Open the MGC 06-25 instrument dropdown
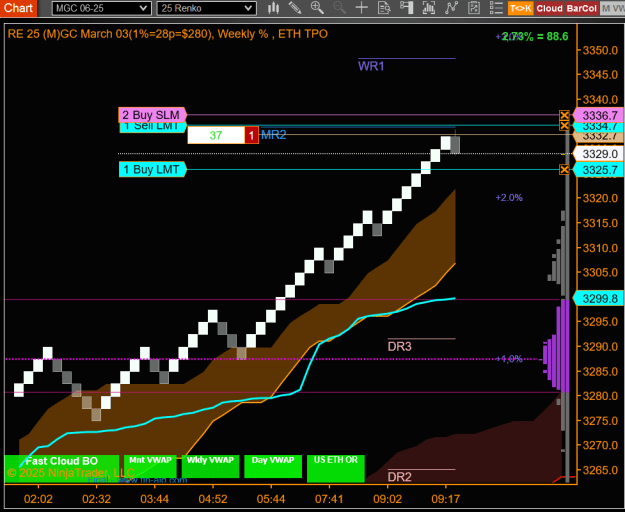The width and height of the screenshot is (625, 512). [101, 8]
